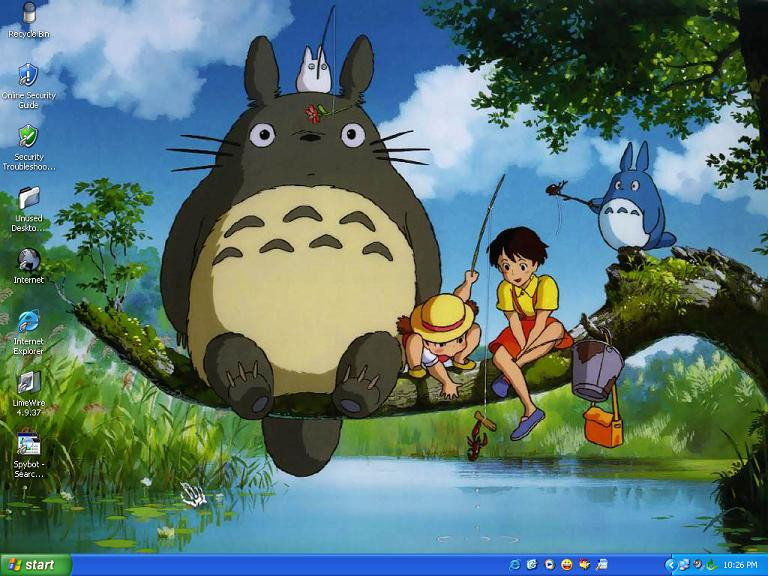Select the Unused Desktop Shortcuts folder
The height and width of the screenshot is (576, 768).
(29, 198)
